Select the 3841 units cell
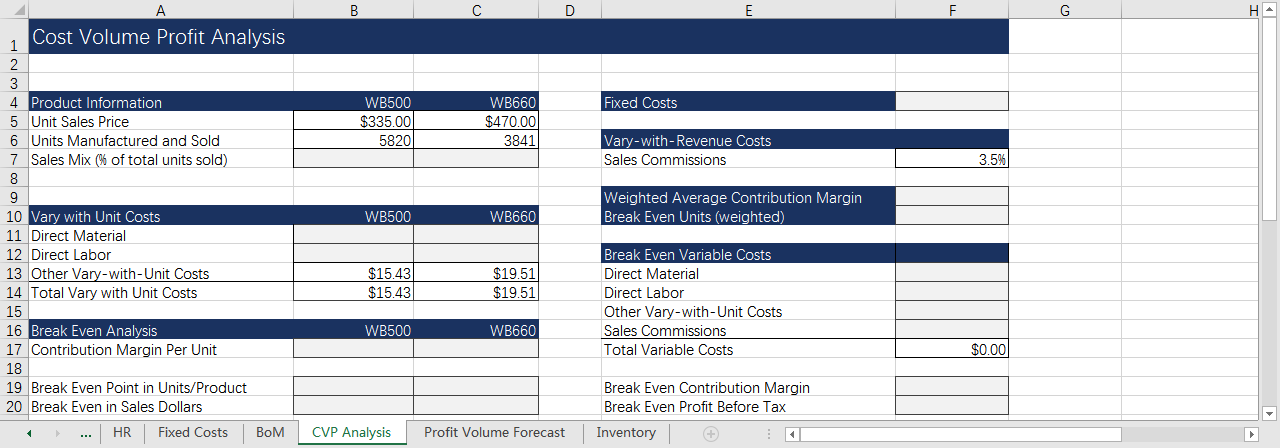The height and width of the screenshot is (448, 1280). point(476,140)
